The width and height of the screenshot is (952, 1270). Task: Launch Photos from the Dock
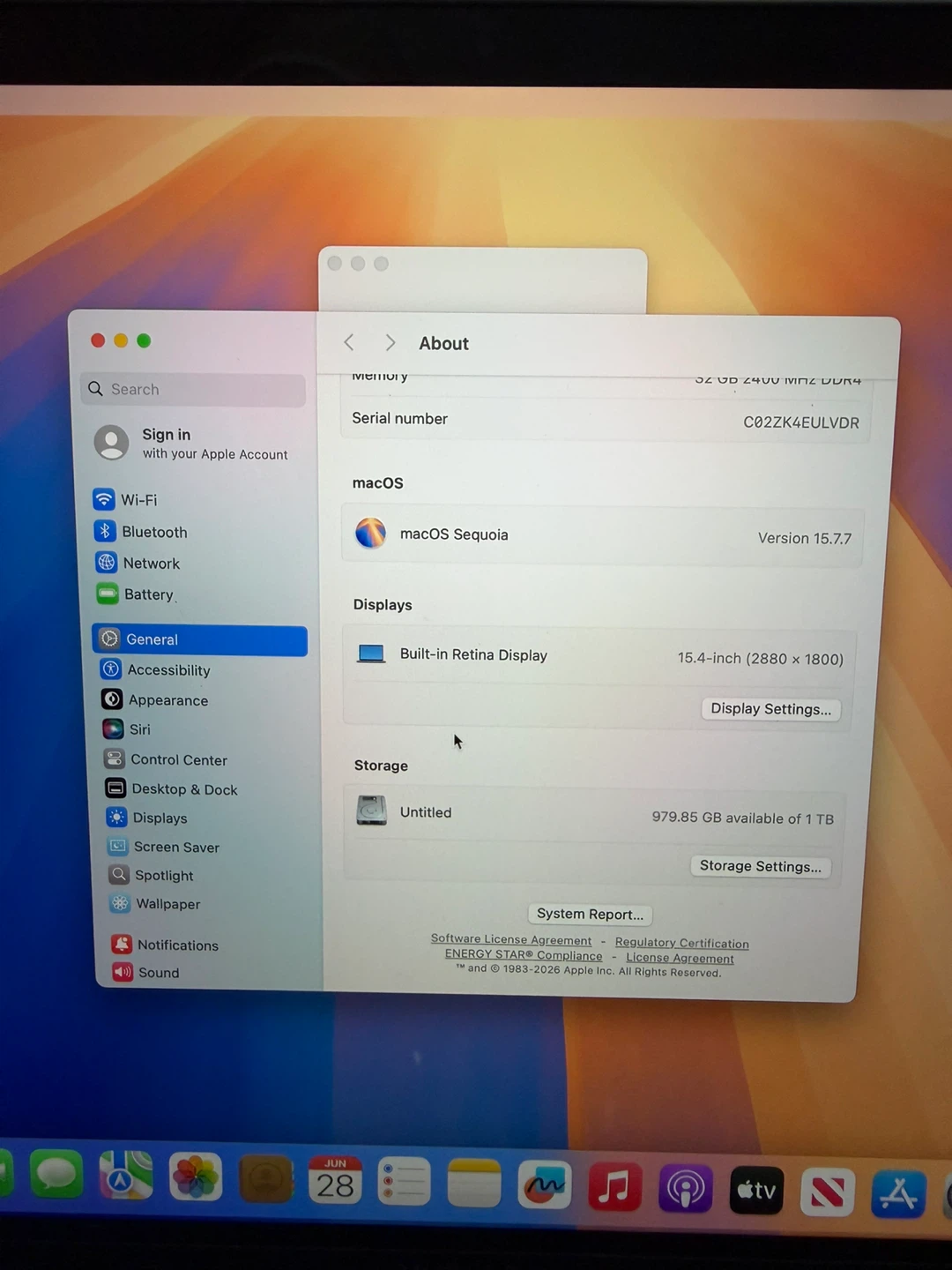click(196, 1177)
